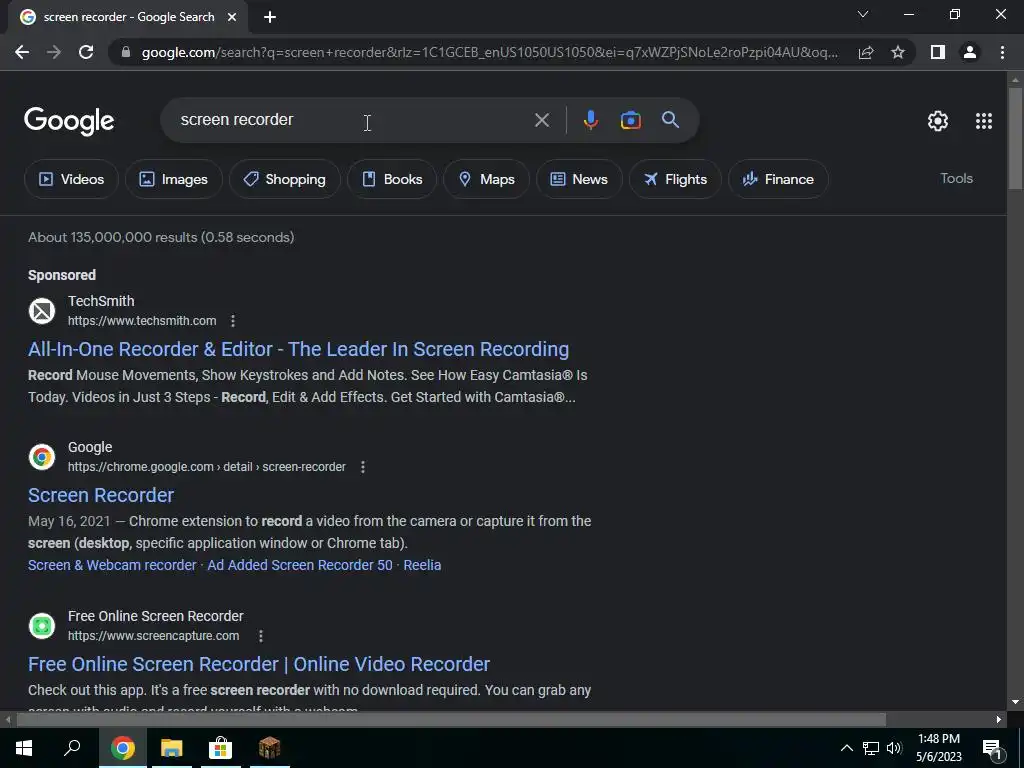Screen dimensions: 1024x768
Task: Open the Google apps grid
Action: tap(984, 121)
